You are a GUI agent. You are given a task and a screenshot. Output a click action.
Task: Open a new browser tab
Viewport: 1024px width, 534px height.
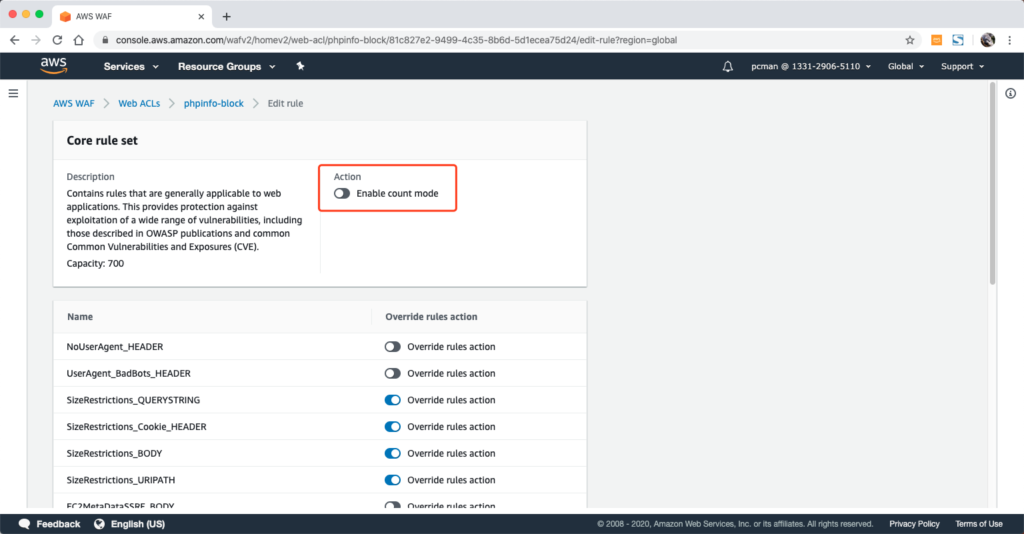226,16
